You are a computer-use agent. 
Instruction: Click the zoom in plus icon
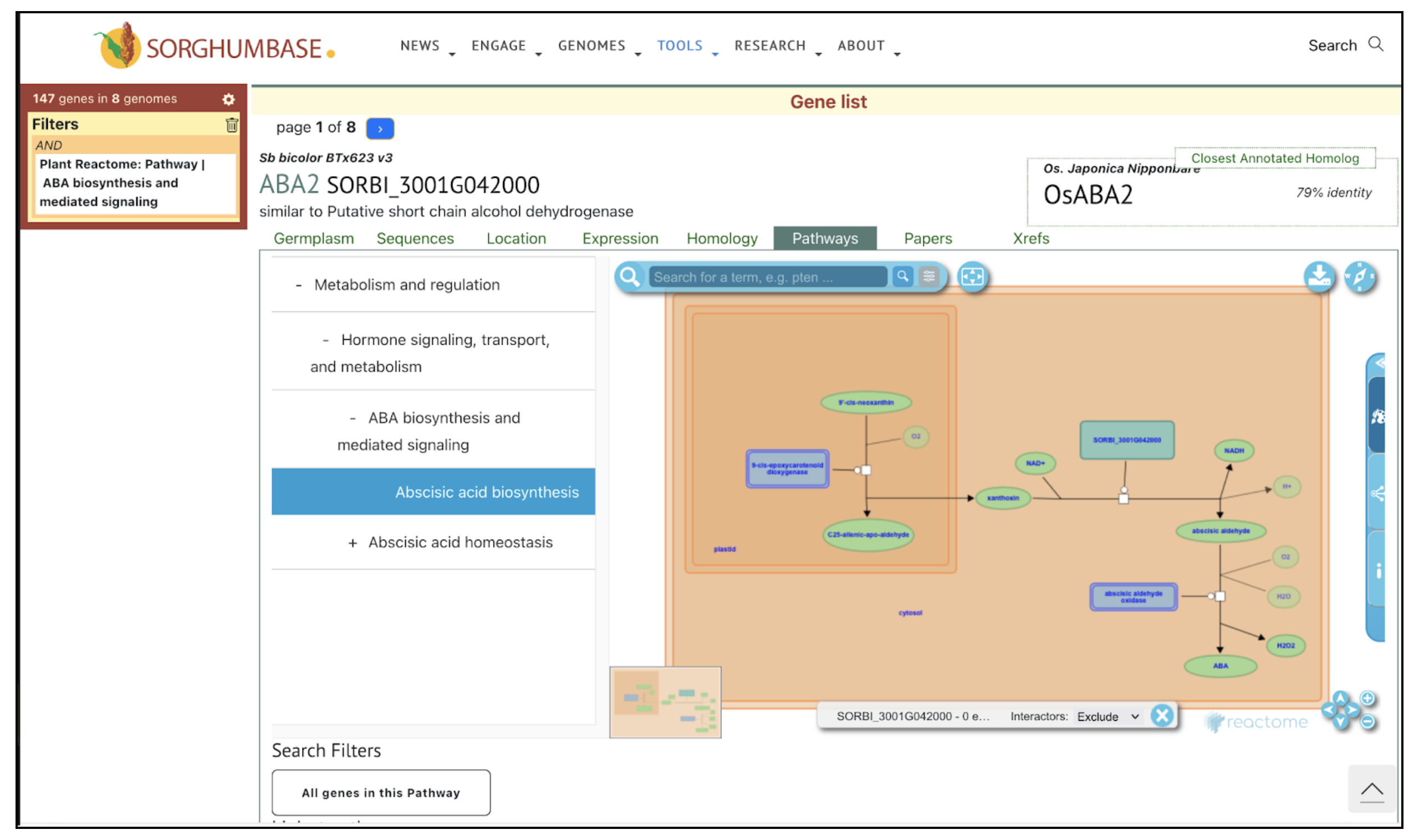(1367, 699)
